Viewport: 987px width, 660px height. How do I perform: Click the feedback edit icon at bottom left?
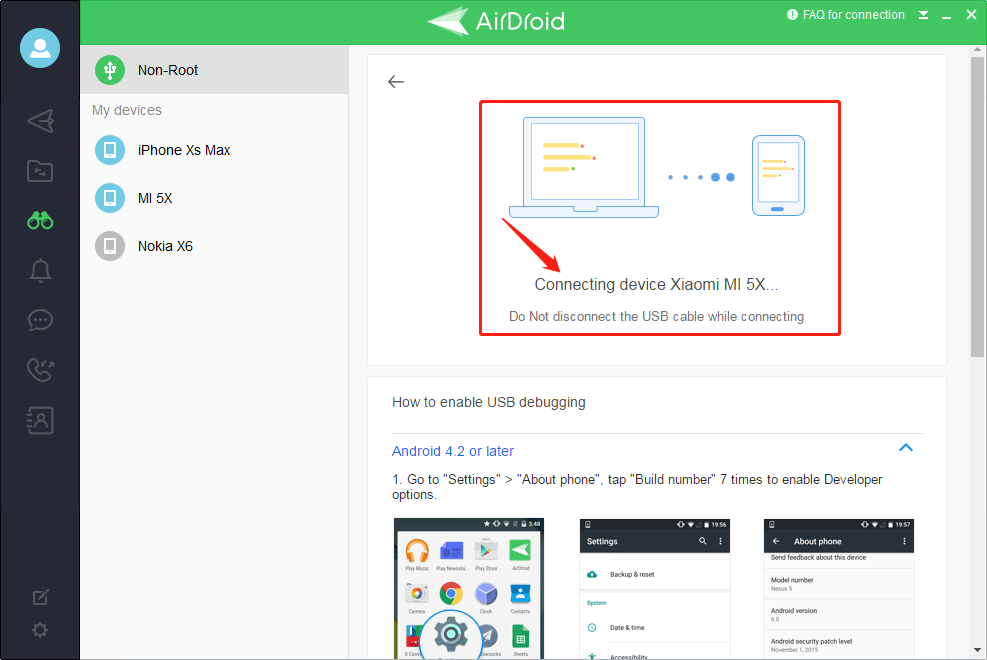[40, 597]
